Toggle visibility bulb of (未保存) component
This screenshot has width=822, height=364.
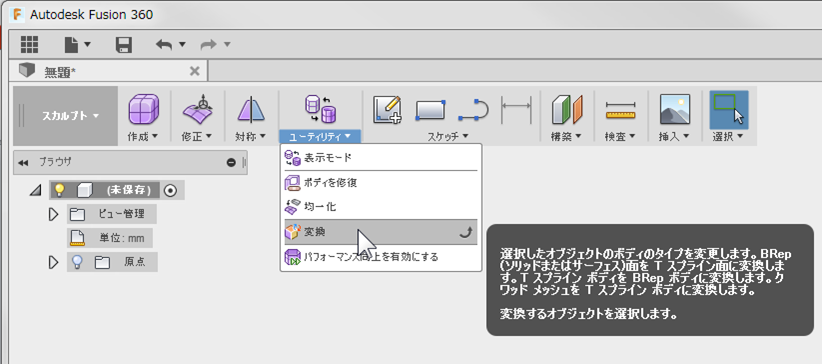pos(59,190)
